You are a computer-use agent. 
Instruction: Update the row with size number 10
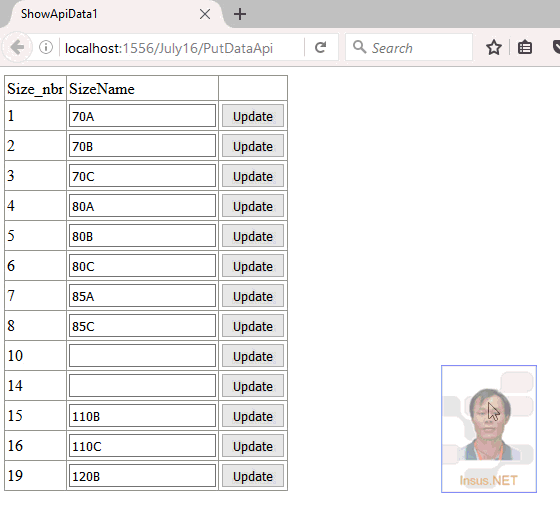pos(253,356)
